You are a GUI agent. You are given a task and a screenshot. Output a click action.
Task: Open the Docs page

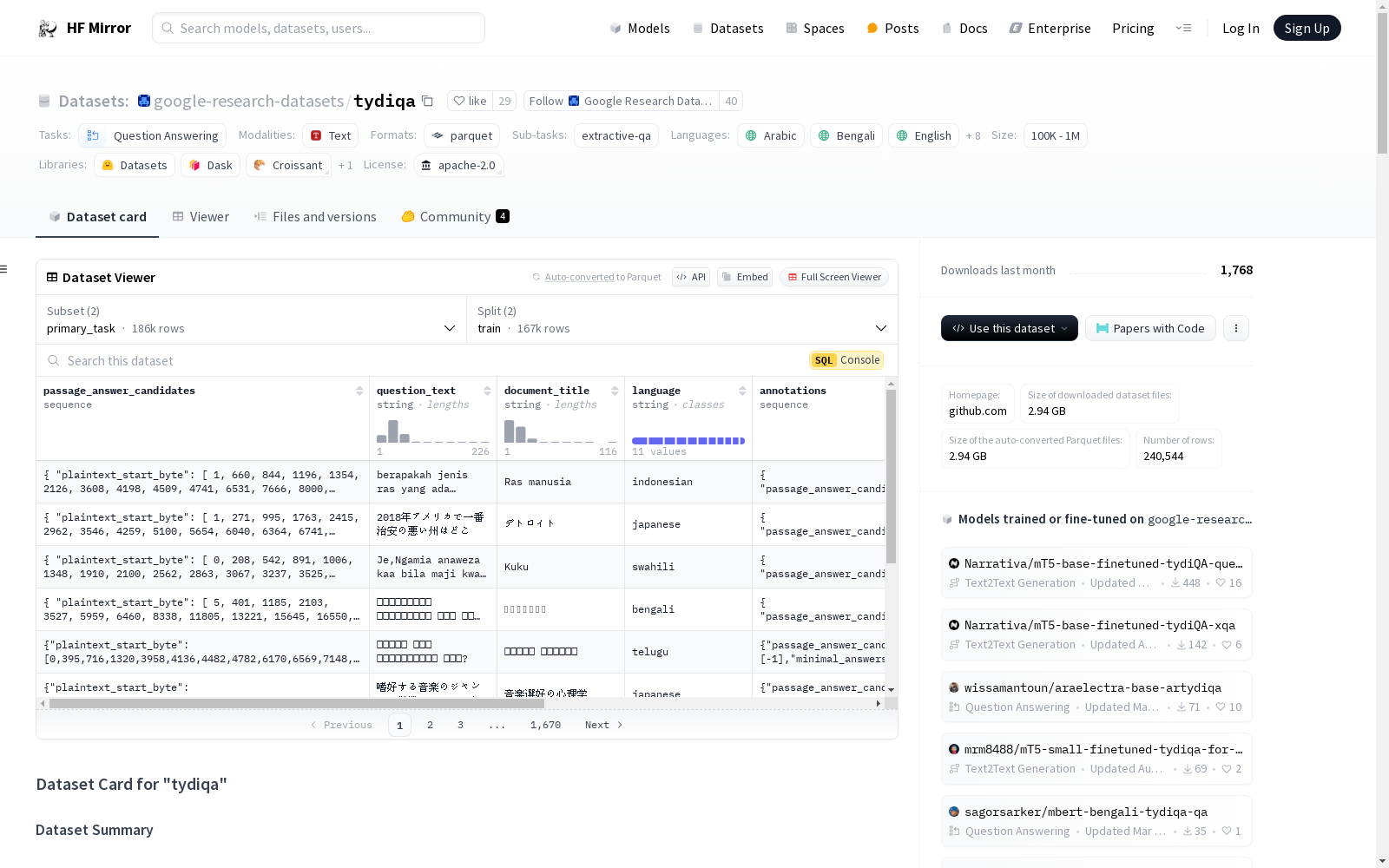coord(964,29)
